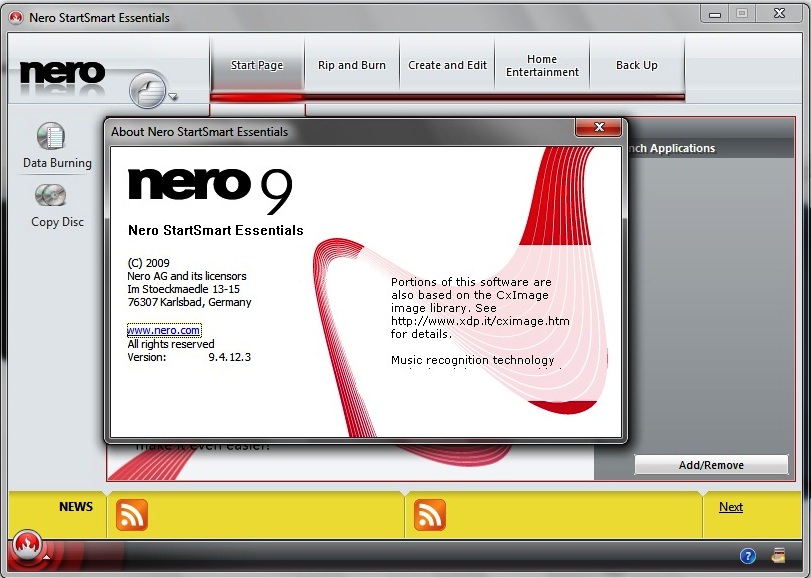Screen dimensions: 811x578
Task: Go to the Back Up tab
Action: 637,65
